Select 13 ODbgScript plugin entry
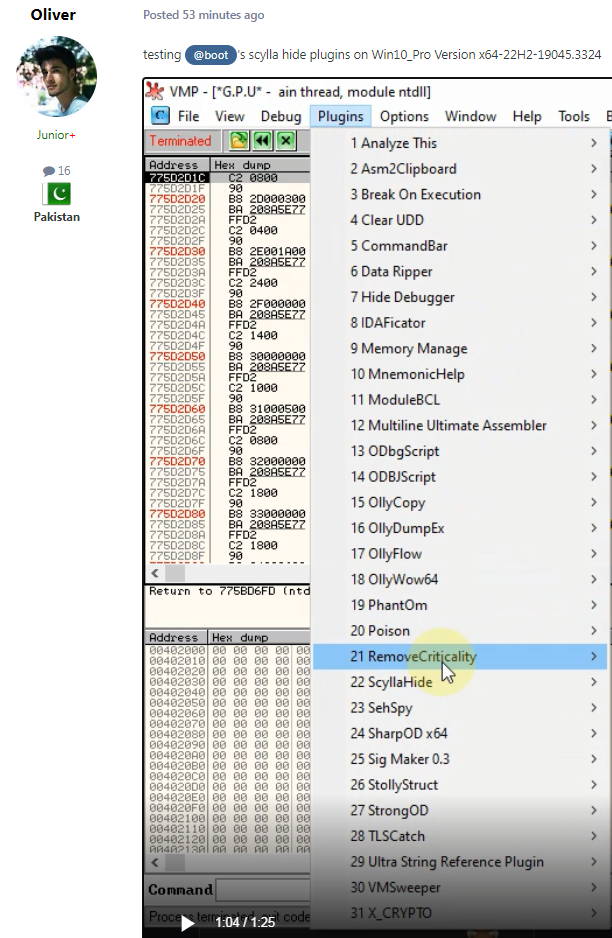 pyautogui.click(x=460, y=452)
